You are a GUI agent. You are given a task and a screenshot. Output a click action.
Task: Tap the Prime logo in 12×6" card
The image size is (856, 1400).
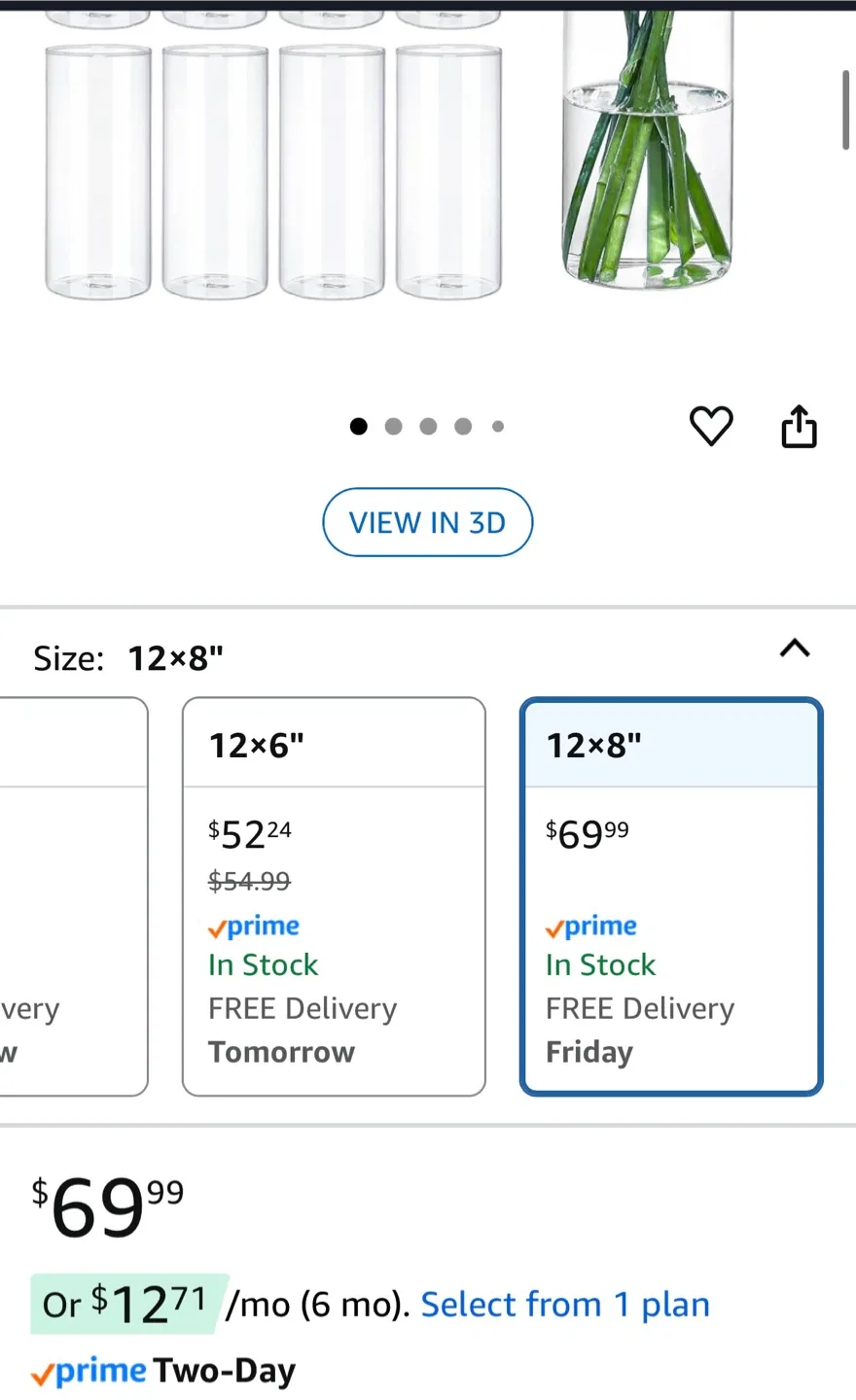pyautogui.click(x=254, y=927)
